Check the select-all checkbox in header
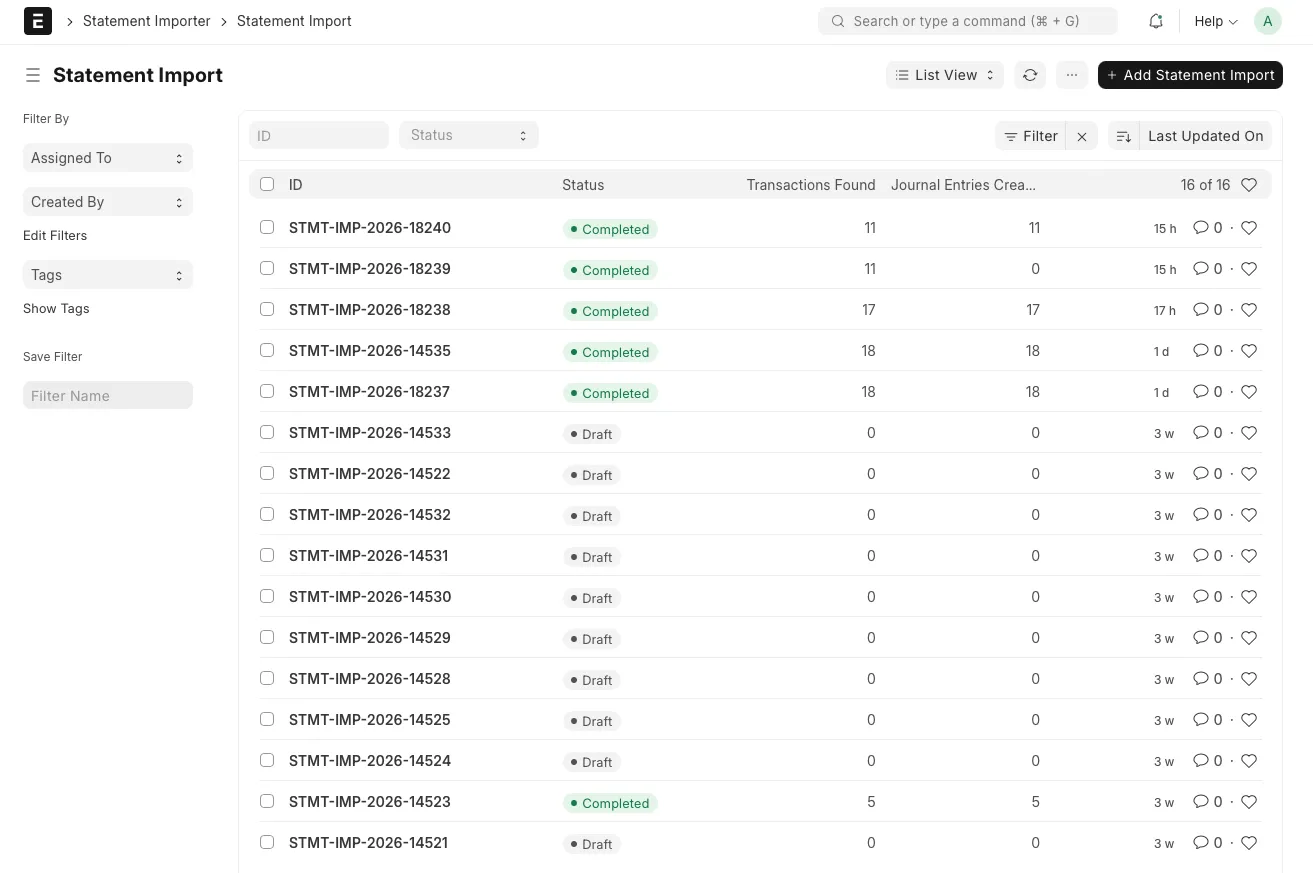The height and width of the screenshot is (873, 1313). [267, 184]
